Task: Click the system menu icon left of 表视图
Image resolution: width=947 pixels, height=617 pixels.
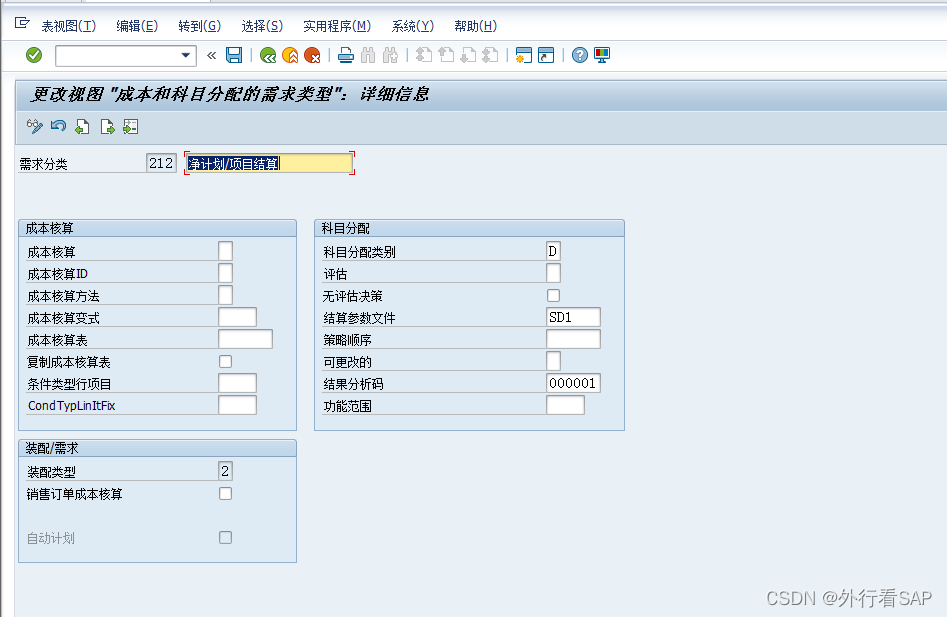Action: [x=22, y=24]
